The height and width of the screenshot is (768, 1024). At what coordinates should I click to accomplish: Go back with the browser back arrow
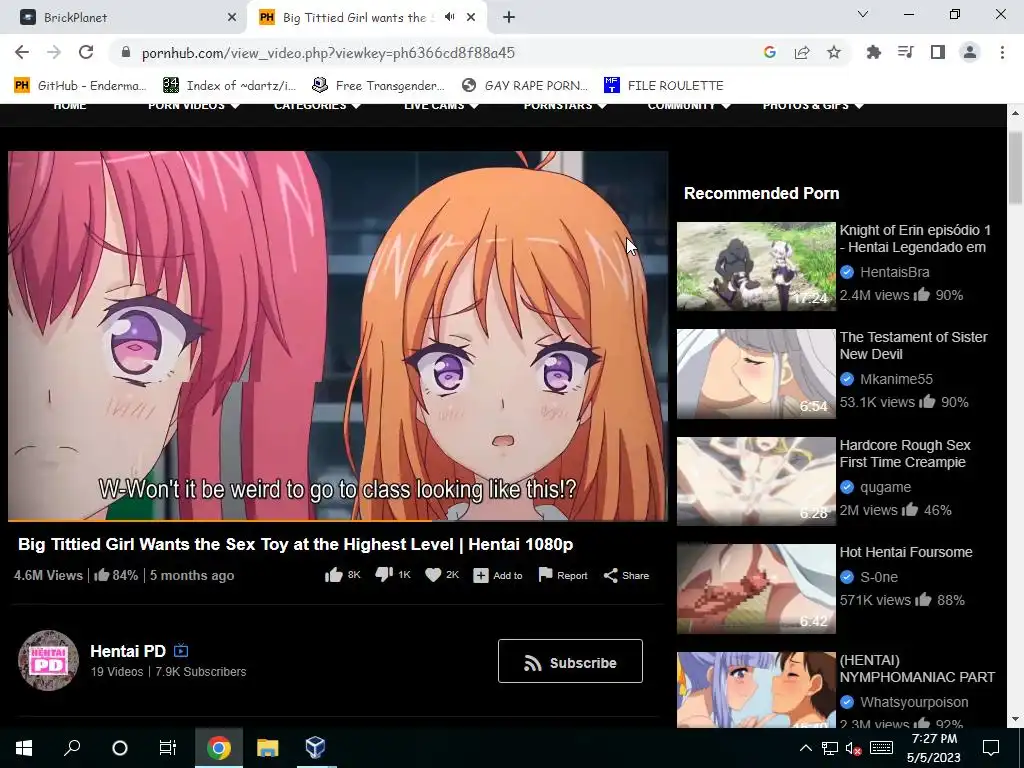coord(22,52)
